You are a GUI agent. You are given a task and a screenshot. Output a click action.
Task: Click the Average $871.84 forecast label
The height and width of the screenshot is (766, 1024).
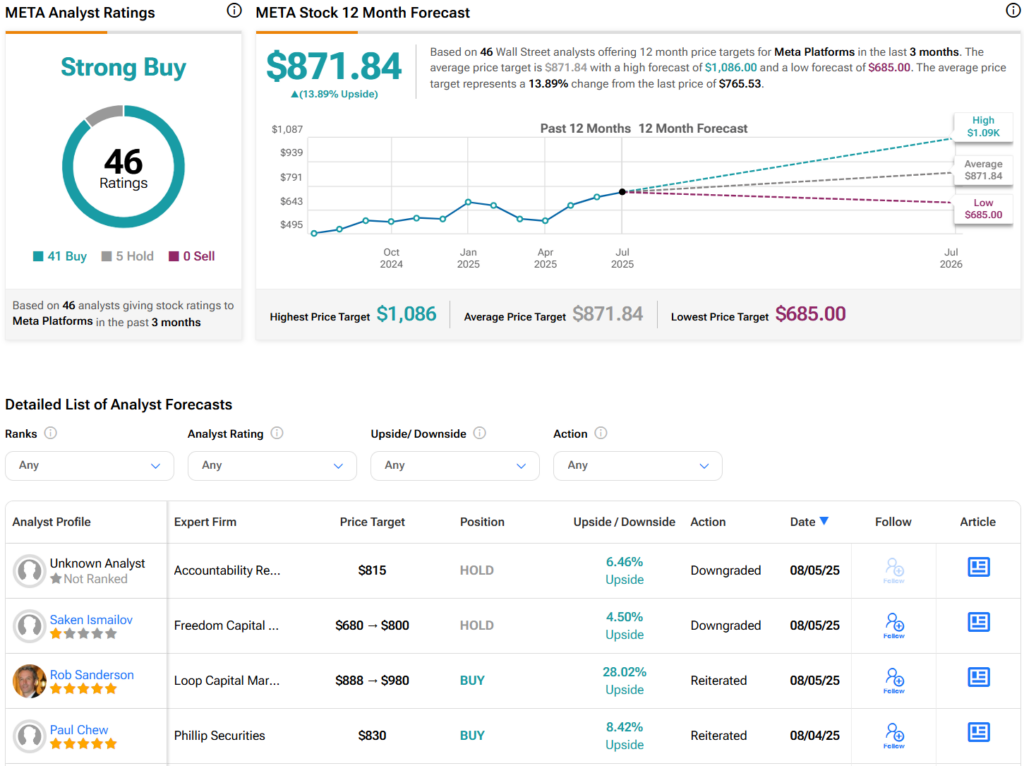(983, 170)
